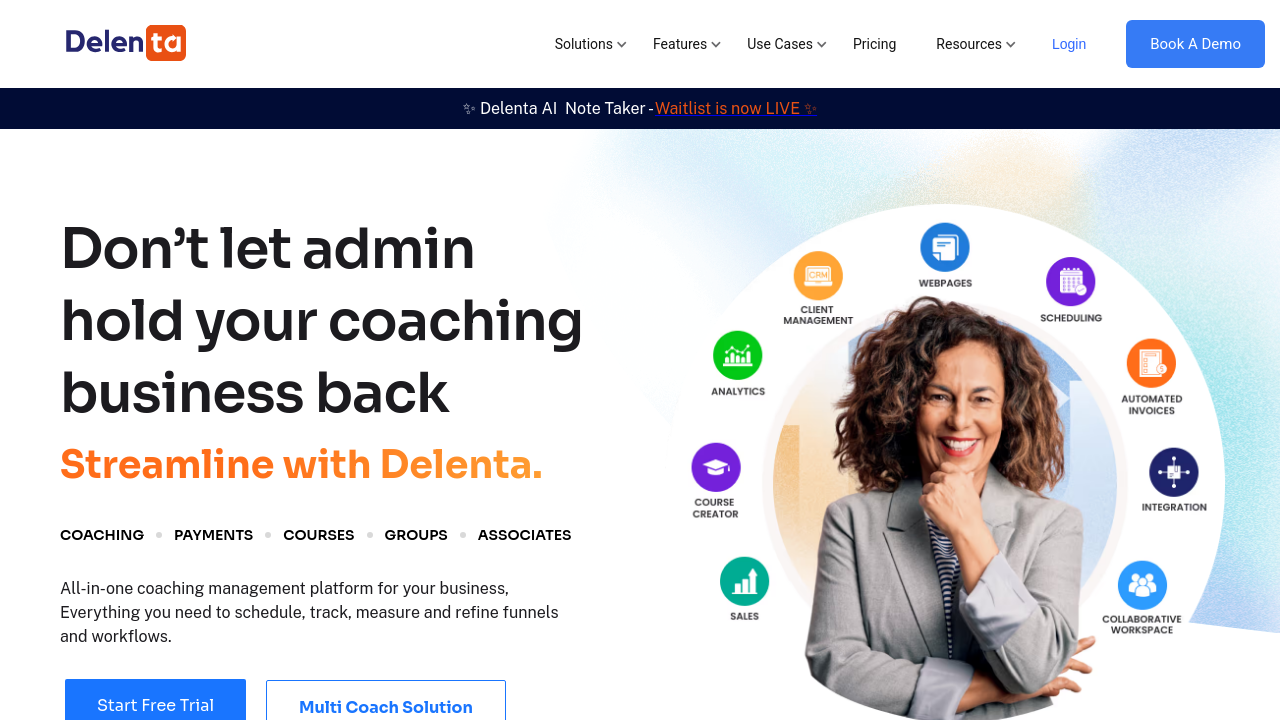Expand the Solutions dropdown menu
The image size is (1280, 720).
pyautogui.click(x=591, y=44)
